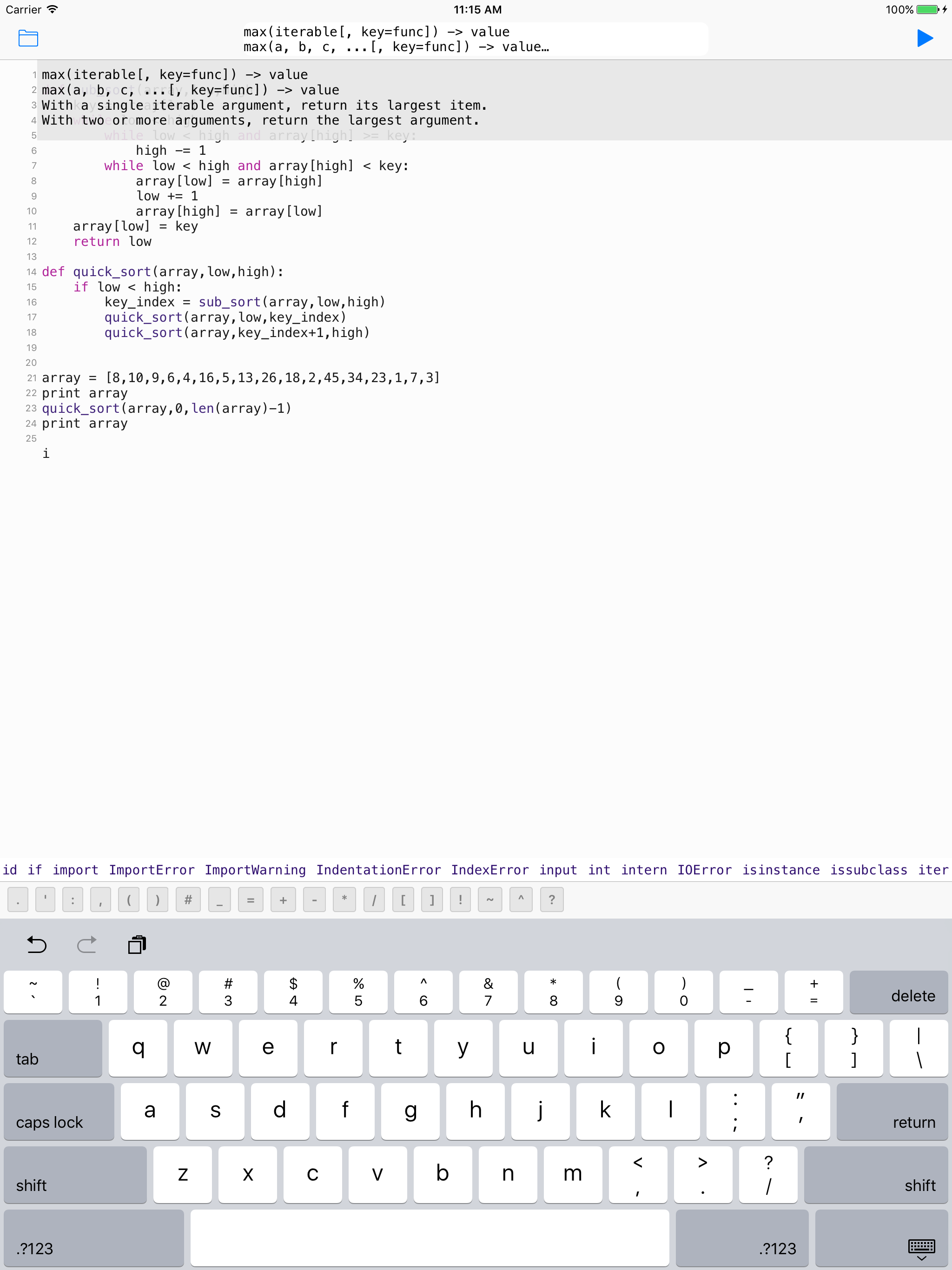Screen dimensions: 952x1270
Task: Select the 'isinstance' completion suggestion
Action: 781,870
